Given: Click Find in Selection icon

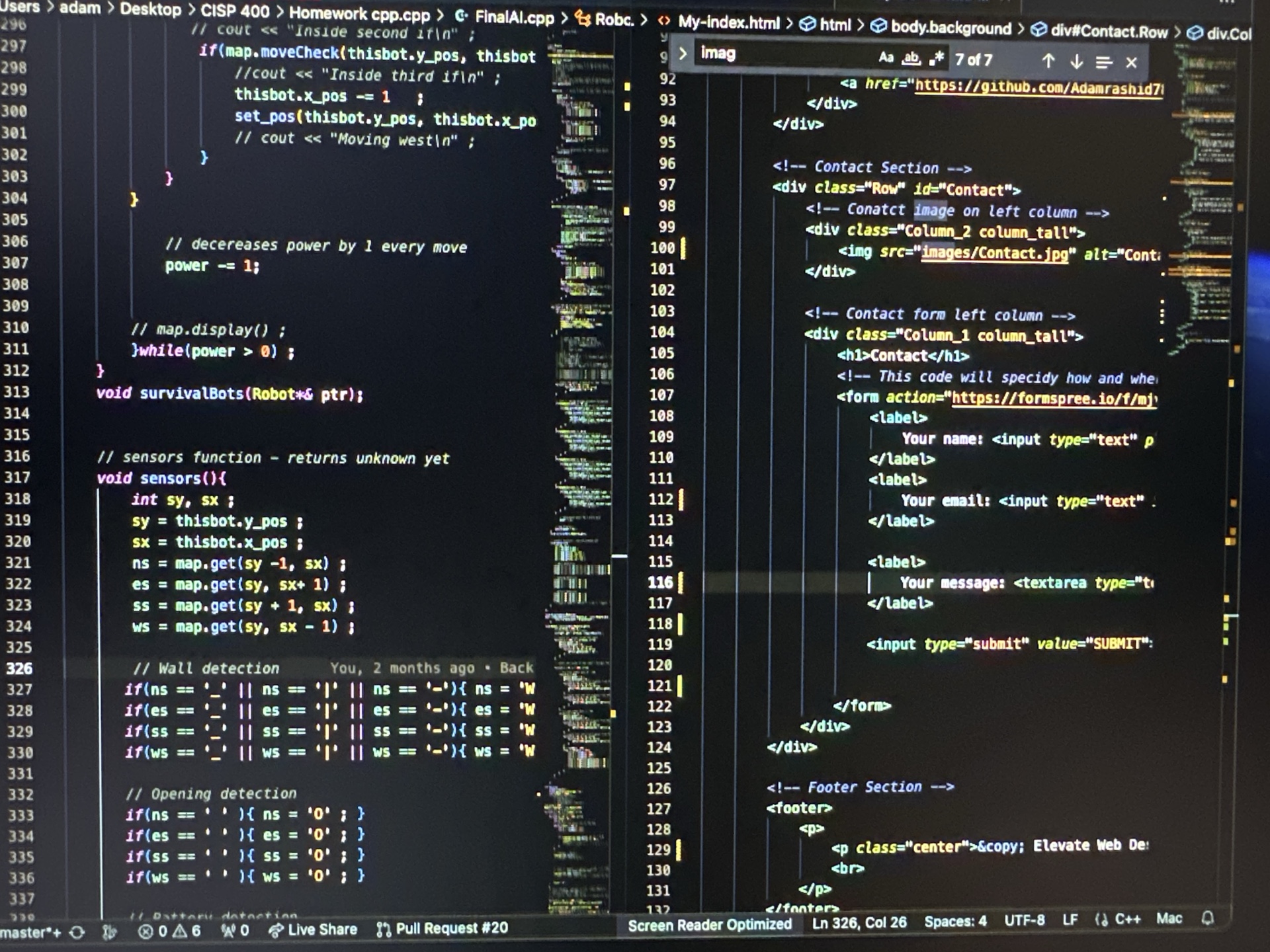Looking at the screenshot, I should (x=1103, y=62).
